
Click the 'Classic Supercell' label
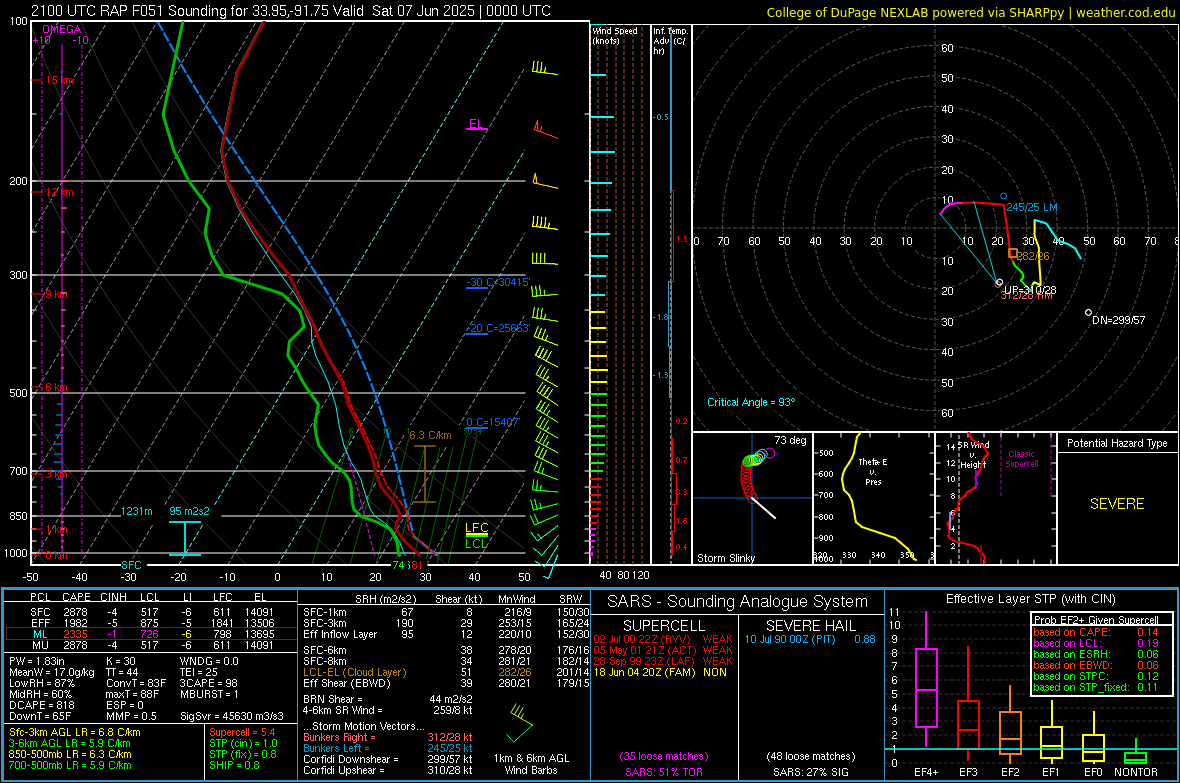(1022, 459)
